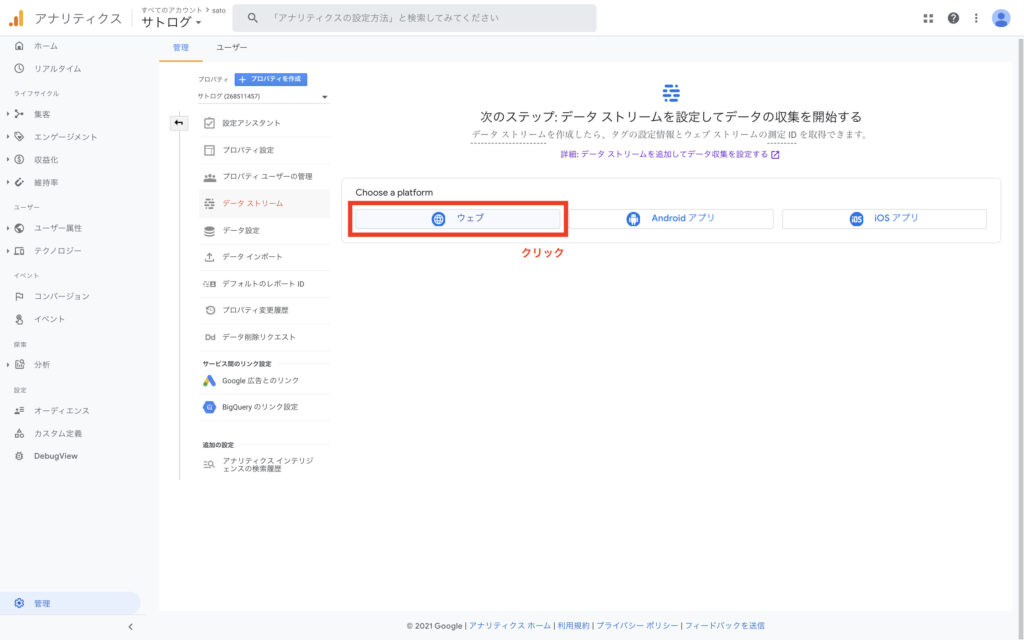Open プロパティ変更履歴

point(264,310)
